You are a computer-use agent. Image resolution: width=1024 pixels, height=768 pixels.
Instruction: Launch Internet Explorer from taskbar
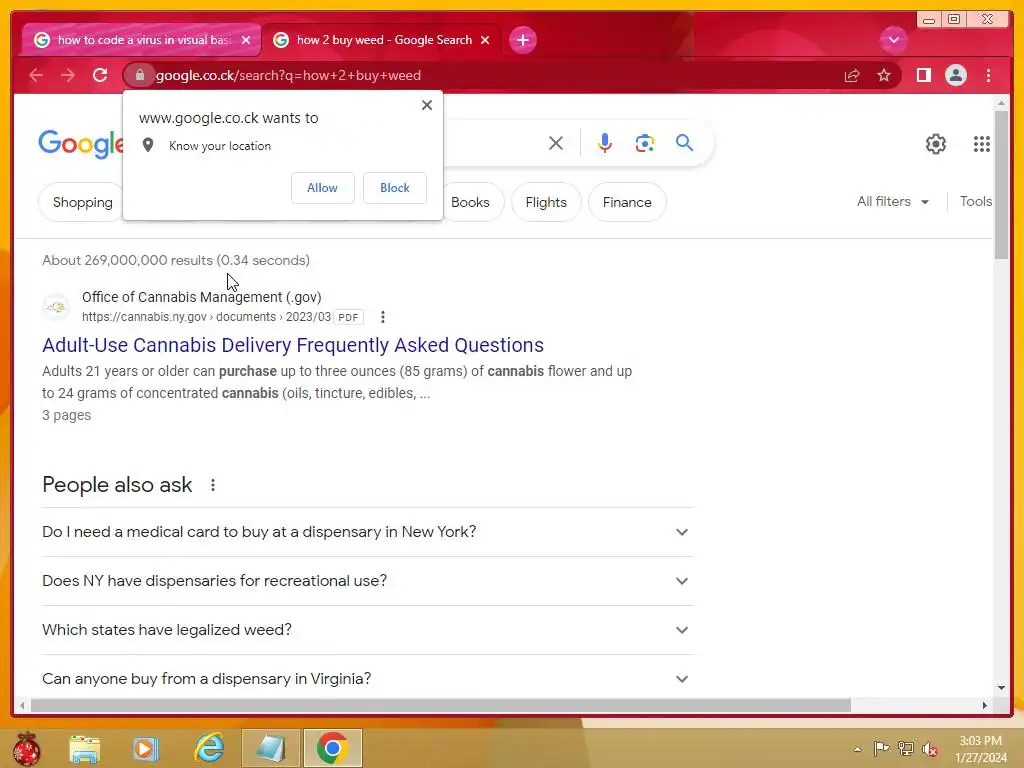209,748
